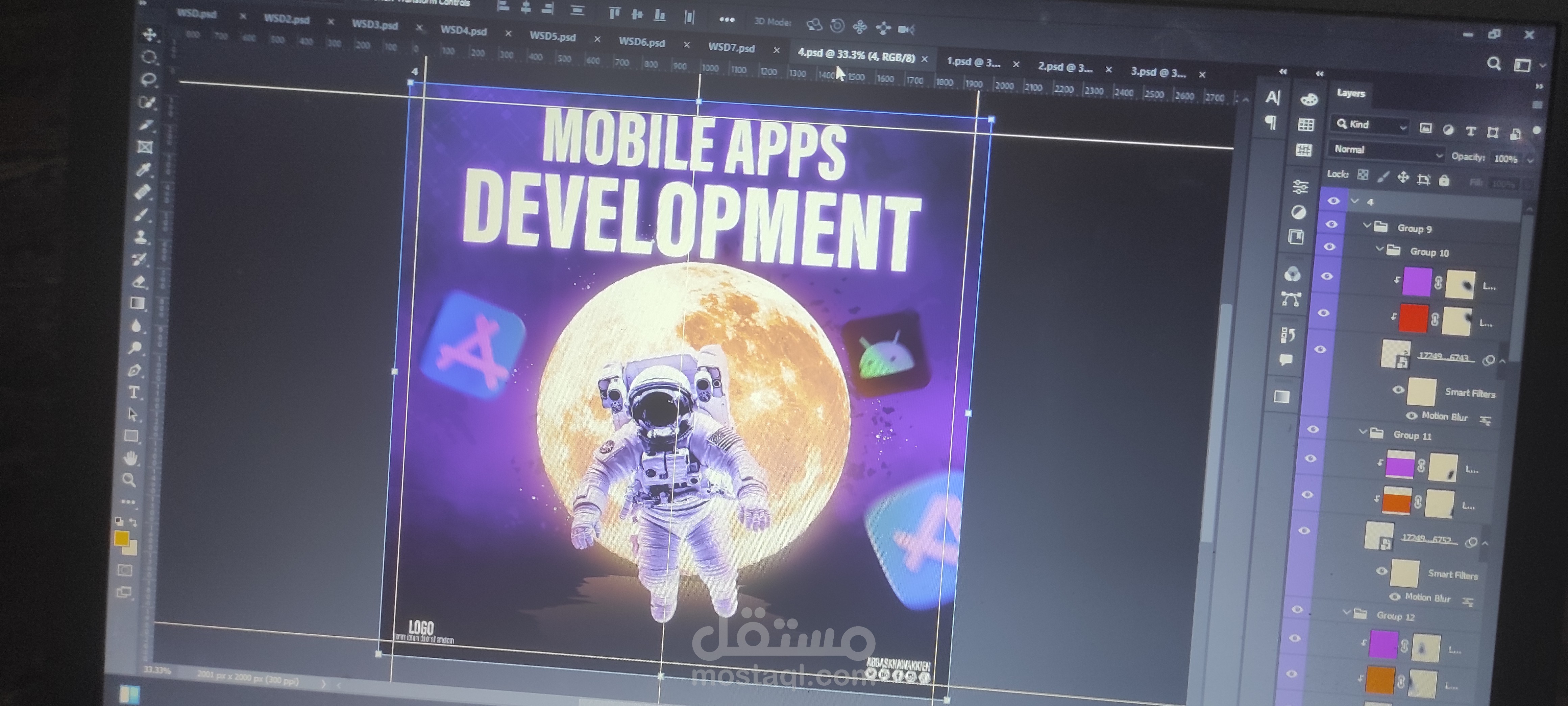The height and width of the screenshot is (706, 1568).
Task: Click the Layers panel tab
Action: click(x=1351, y=93)
